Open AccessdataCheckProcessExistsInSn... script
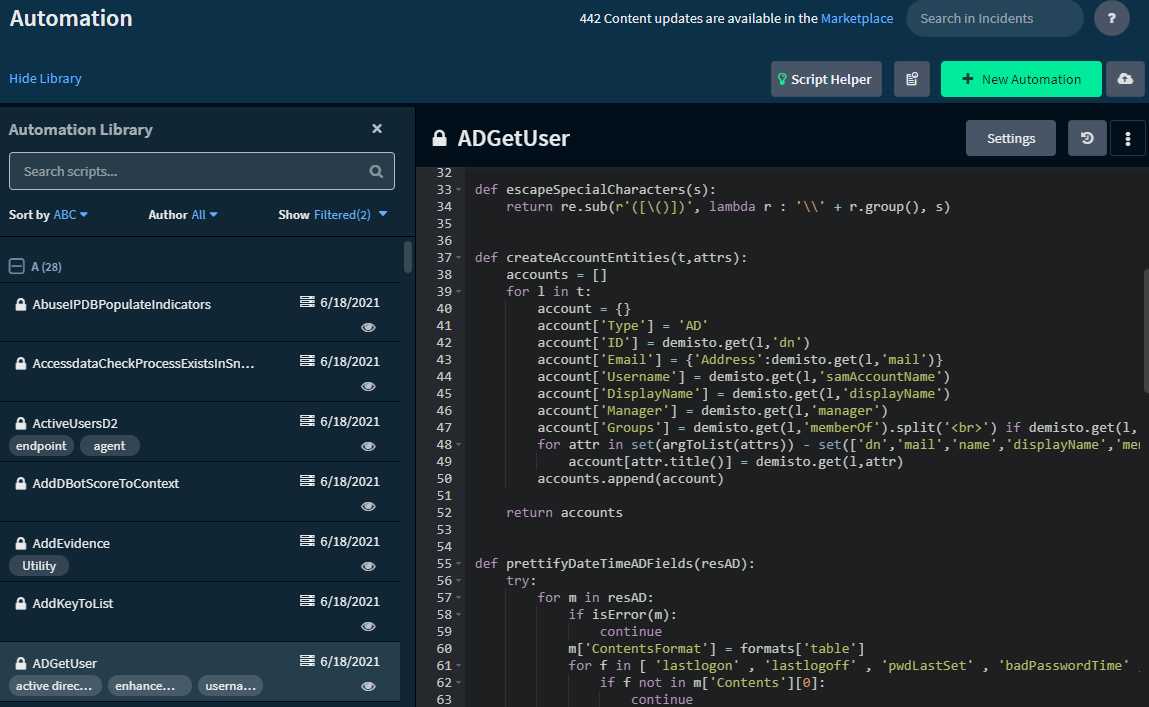 point(143,363)
